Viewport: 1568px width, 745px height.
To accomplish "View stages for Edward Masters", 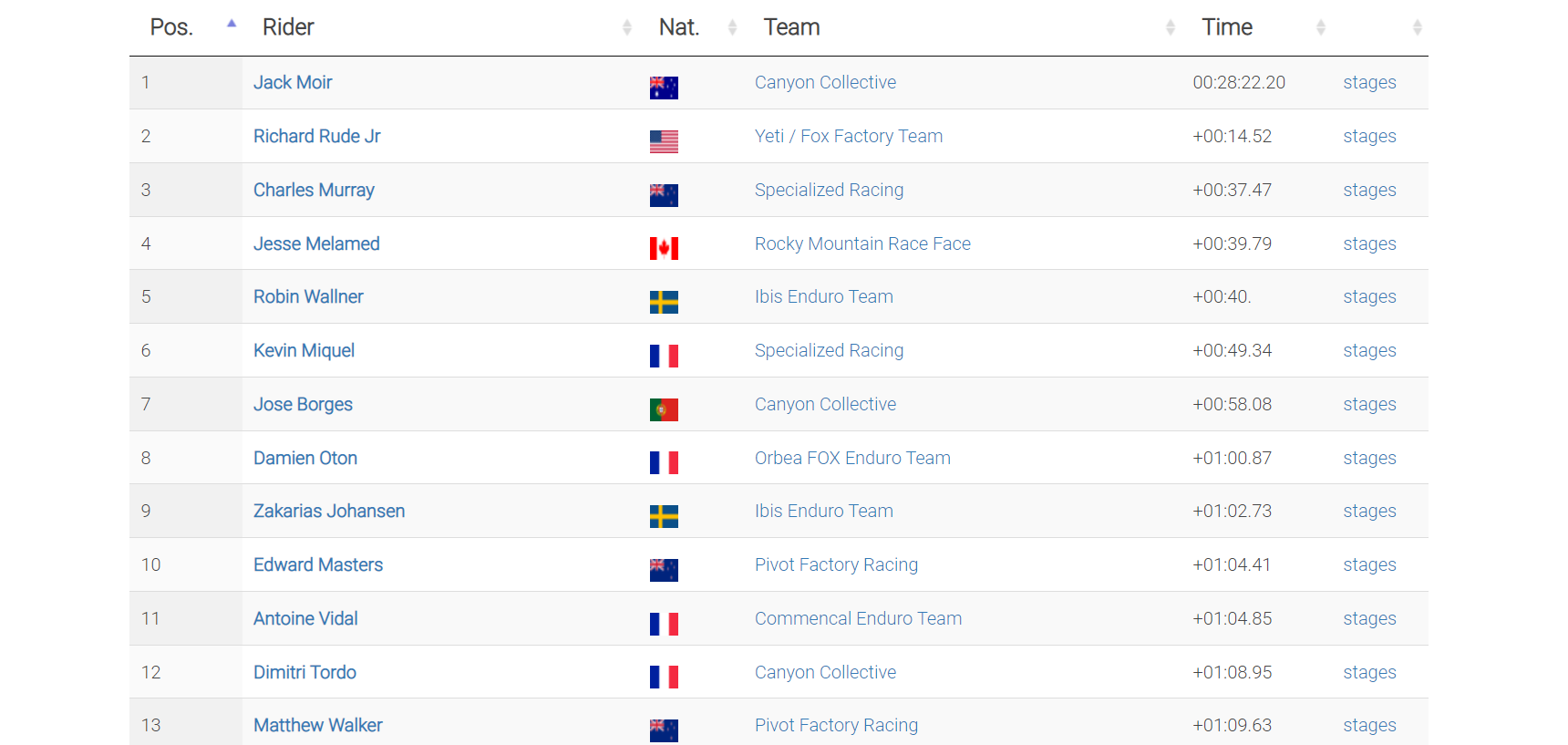I will (1369, 565).
